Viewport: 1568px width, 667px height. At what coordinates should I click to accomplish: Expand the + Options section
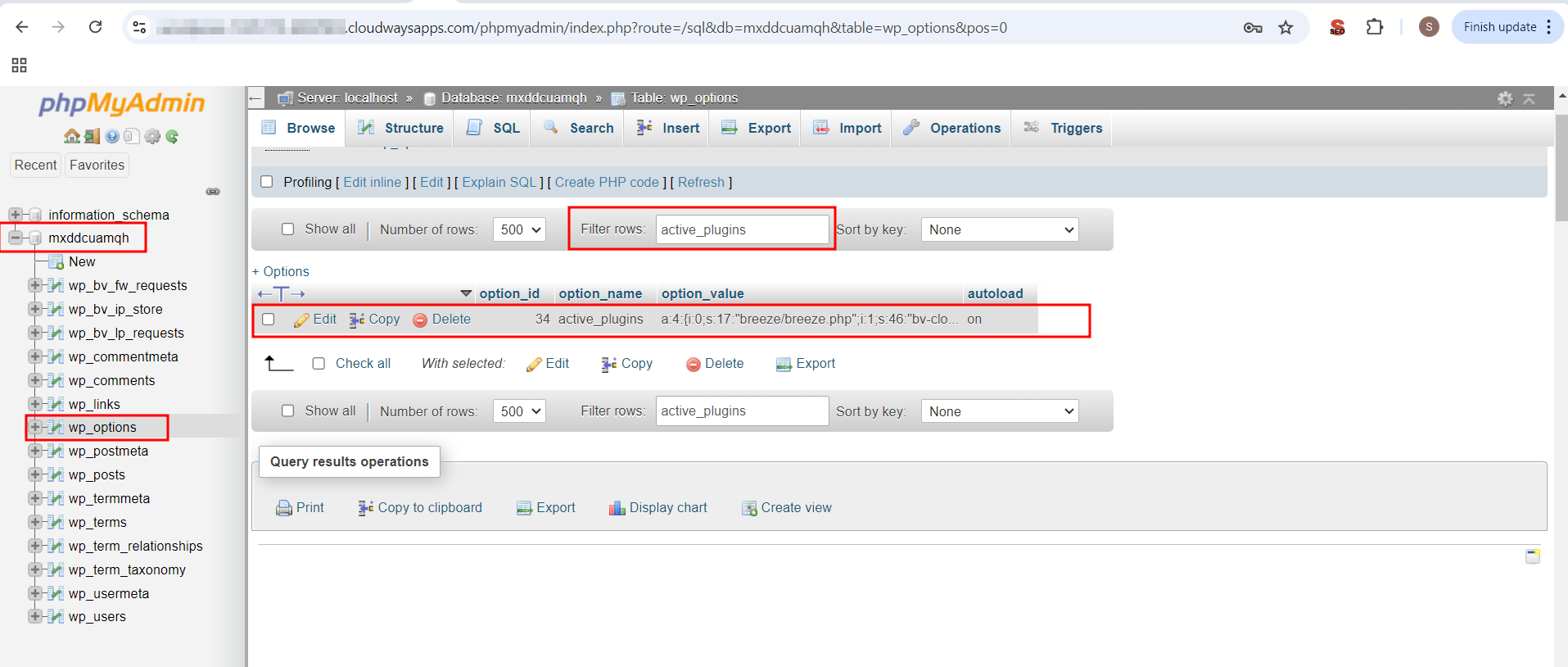coord(281,272)
